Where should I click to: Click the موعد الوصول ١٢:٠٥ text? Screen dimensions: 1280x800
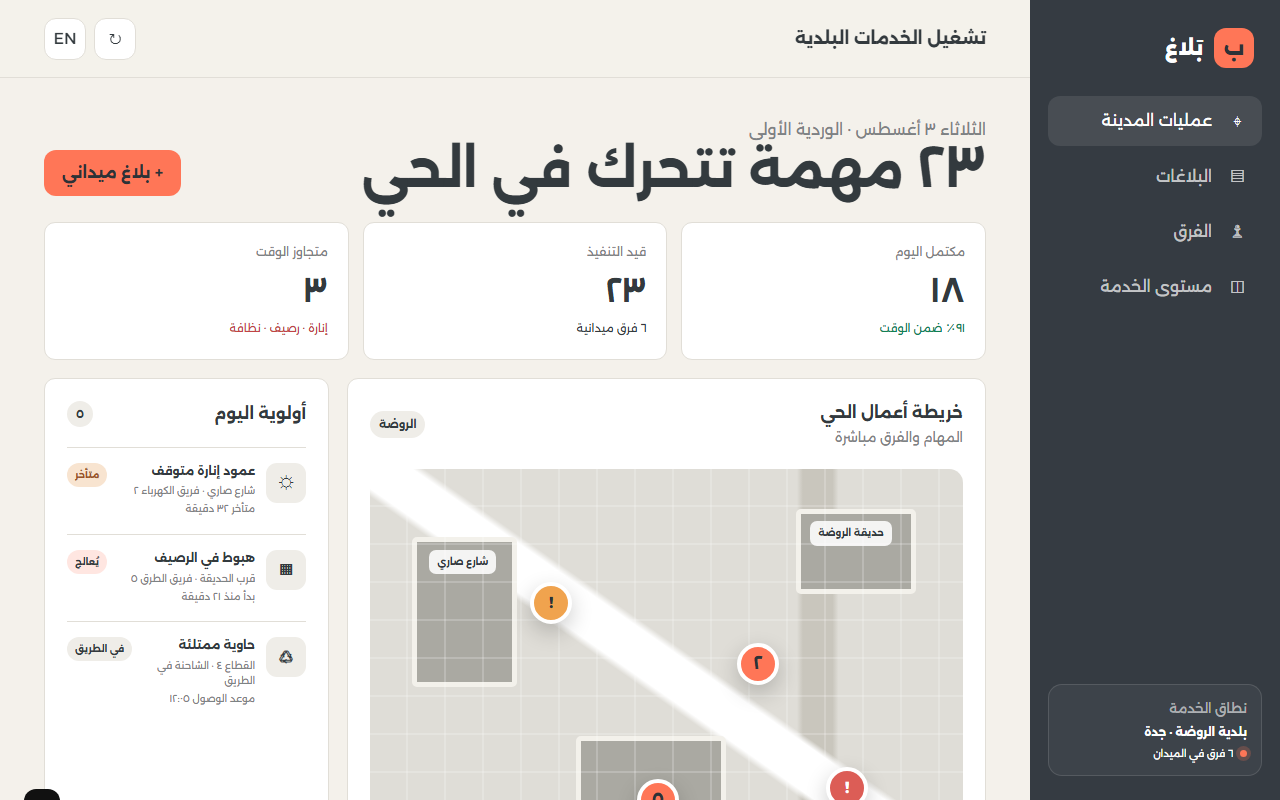point(212,698)
